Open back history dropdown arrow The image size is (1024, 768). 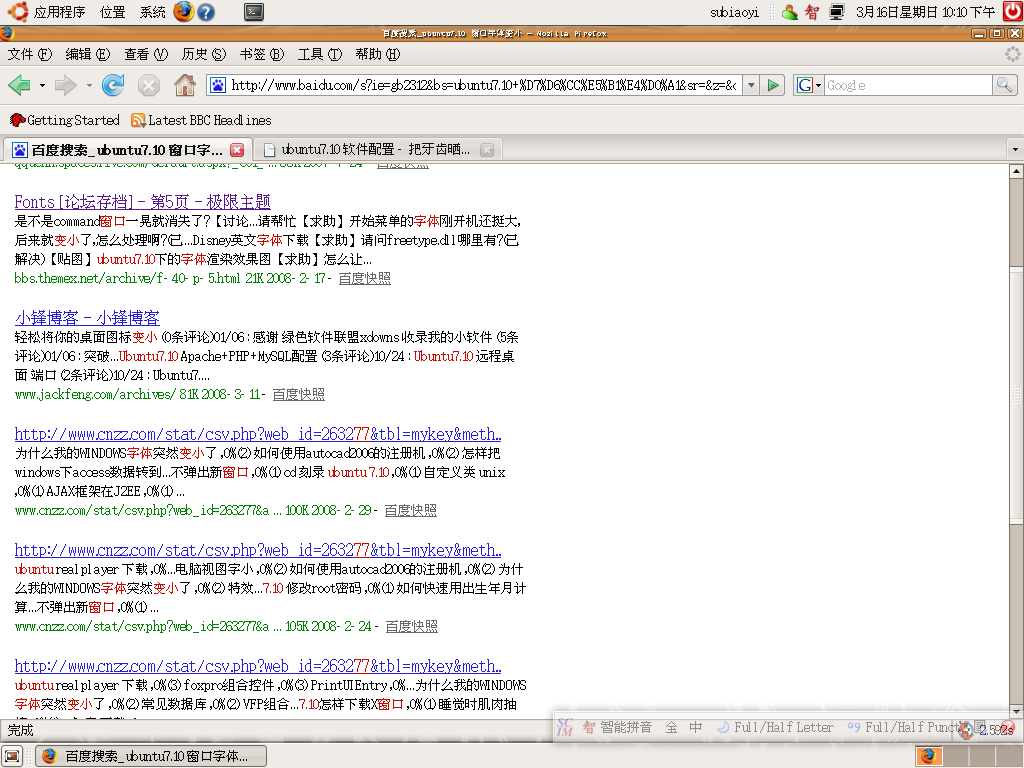42,86
